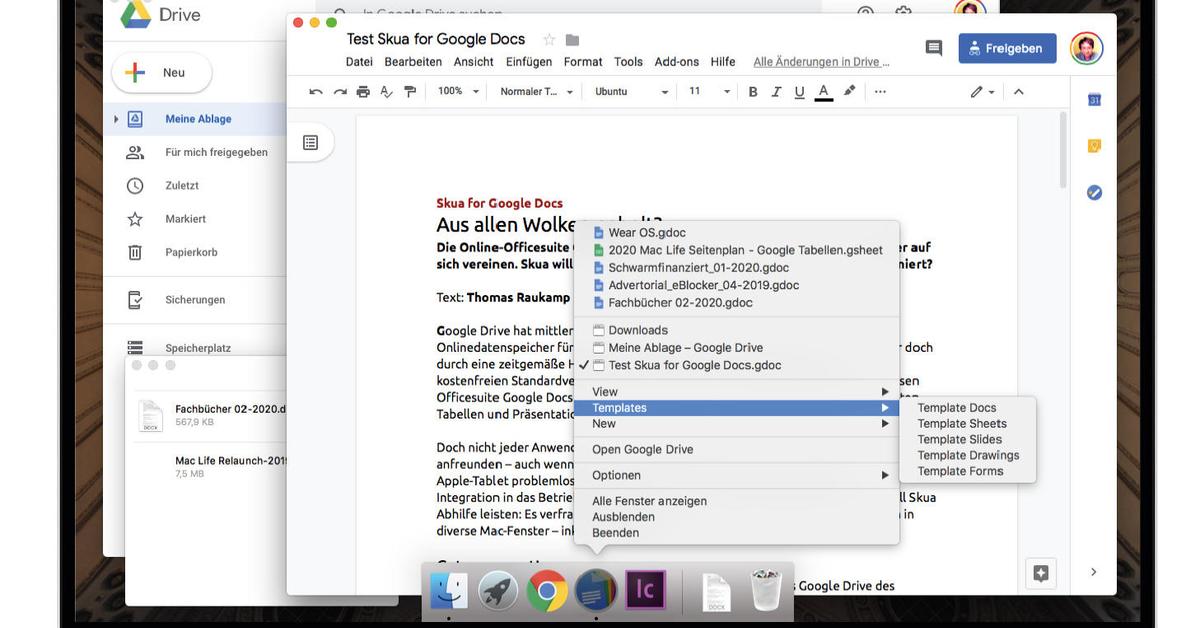Click the Print icon in Docs toolbar
Screen dimensions: 1200x628
(363, 91)
